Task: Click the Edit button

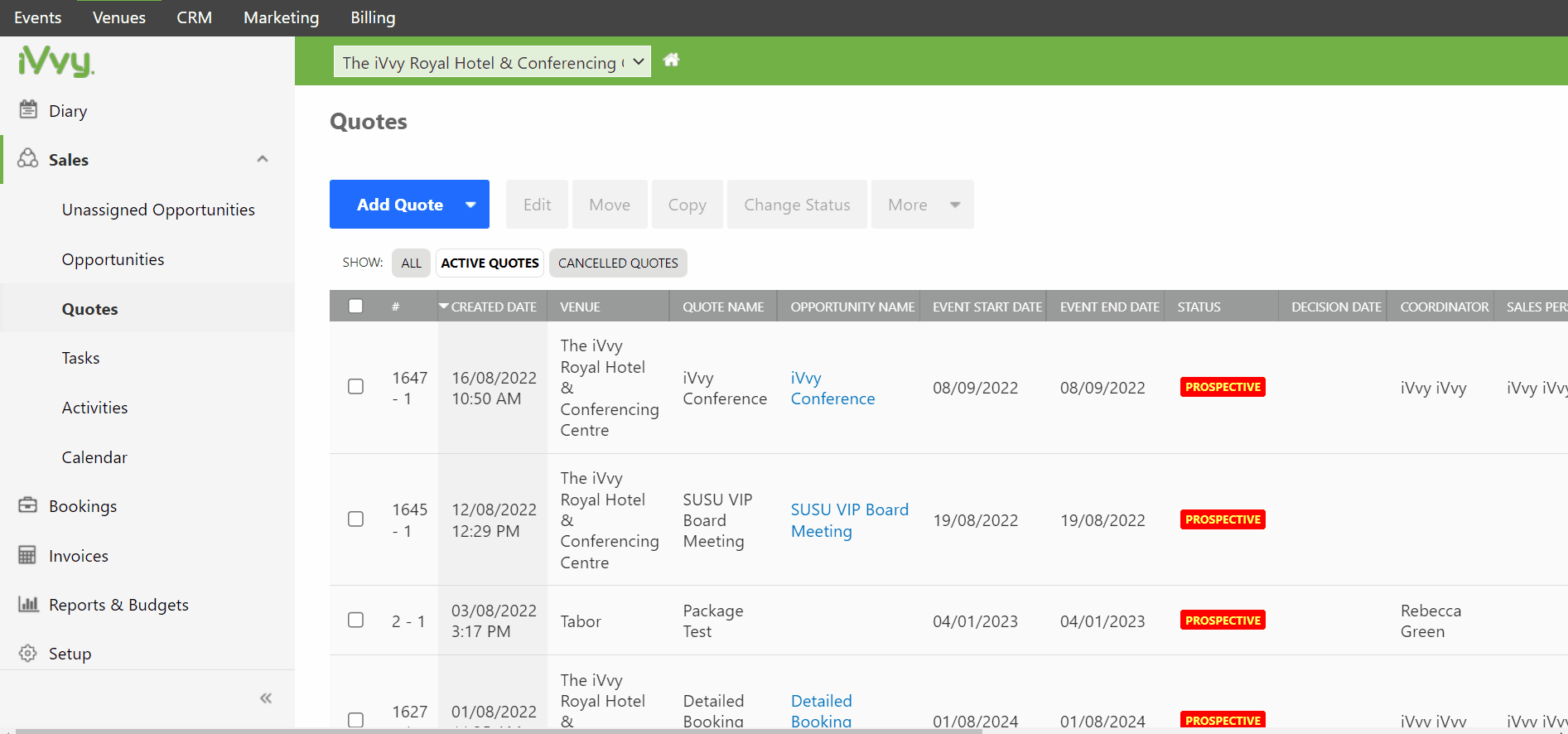Action: click(537, 205)
